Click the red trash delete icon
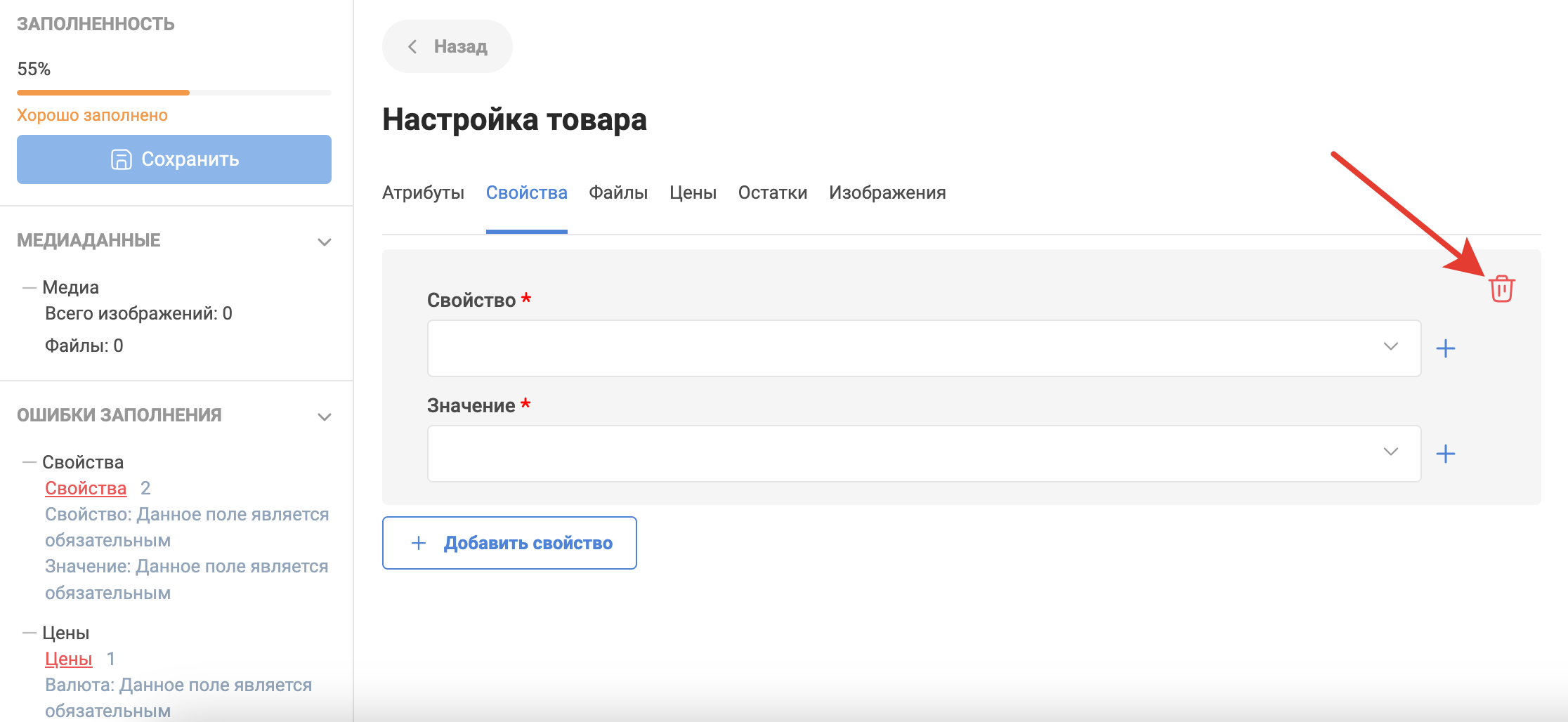The height and width of the screenshot is (722, 1568). point(1501,289)
